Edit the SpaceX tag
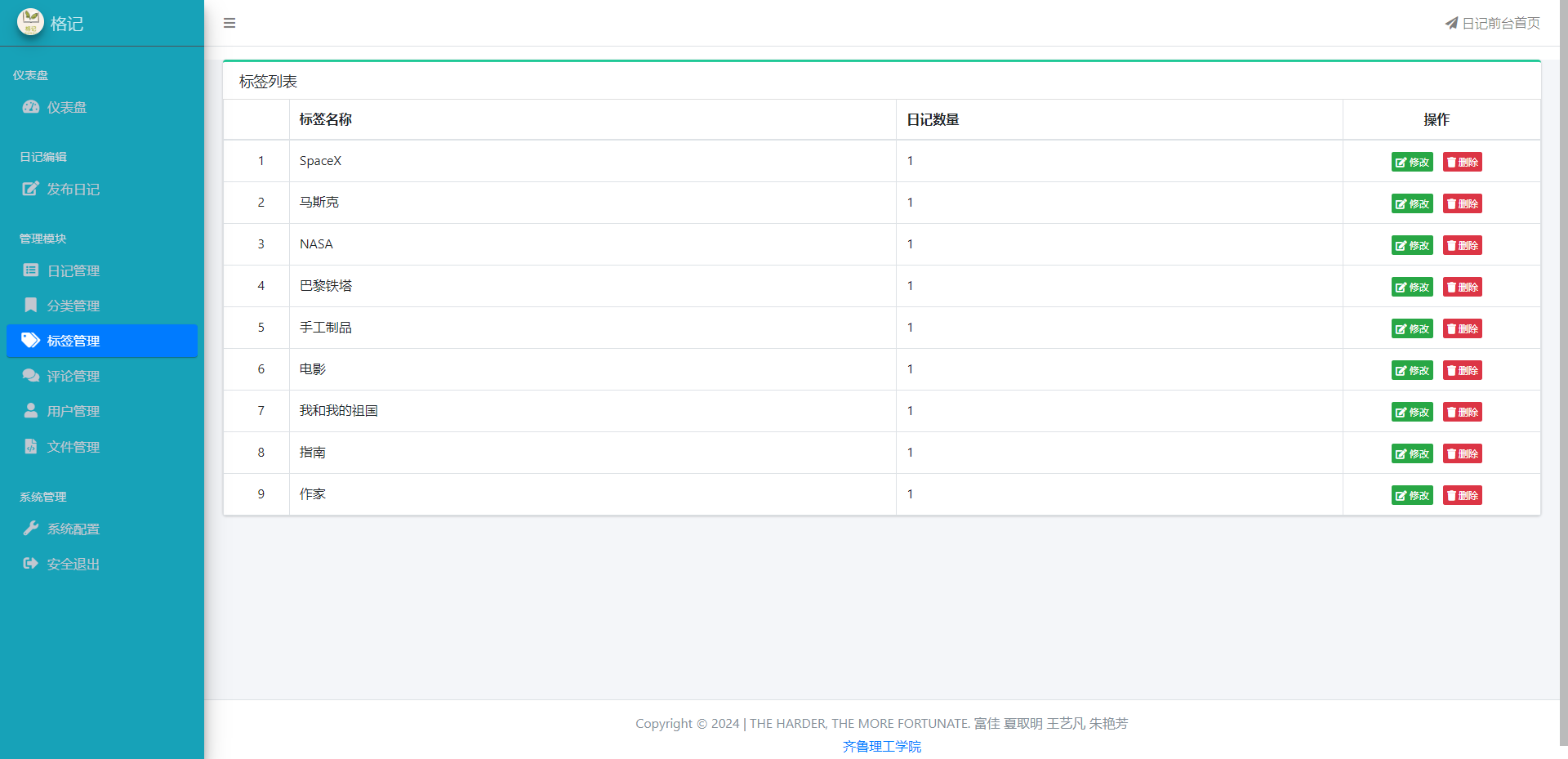The width and height of the screenshot is (1568, 759). coord(1412,162)
